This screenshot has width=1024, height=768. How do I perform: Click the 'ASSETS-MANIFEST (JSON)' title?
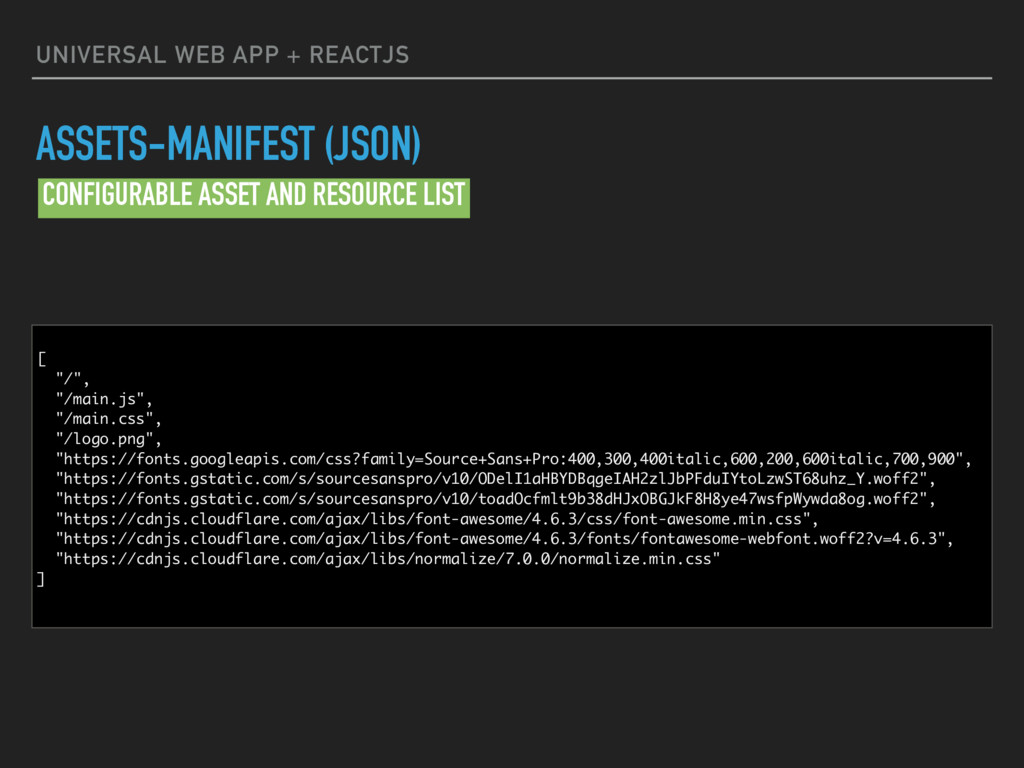pyautogui.click(x=228, y=144)
